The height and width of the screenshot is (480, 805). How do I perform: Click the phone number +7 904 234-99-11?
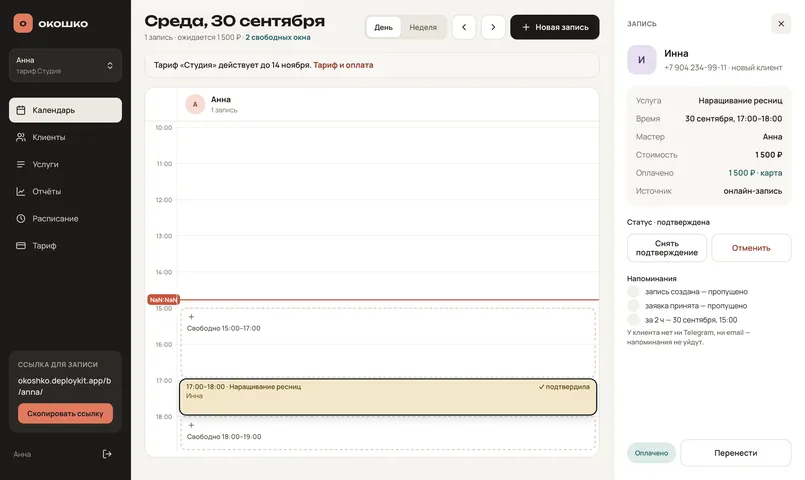tap(695, 68)
